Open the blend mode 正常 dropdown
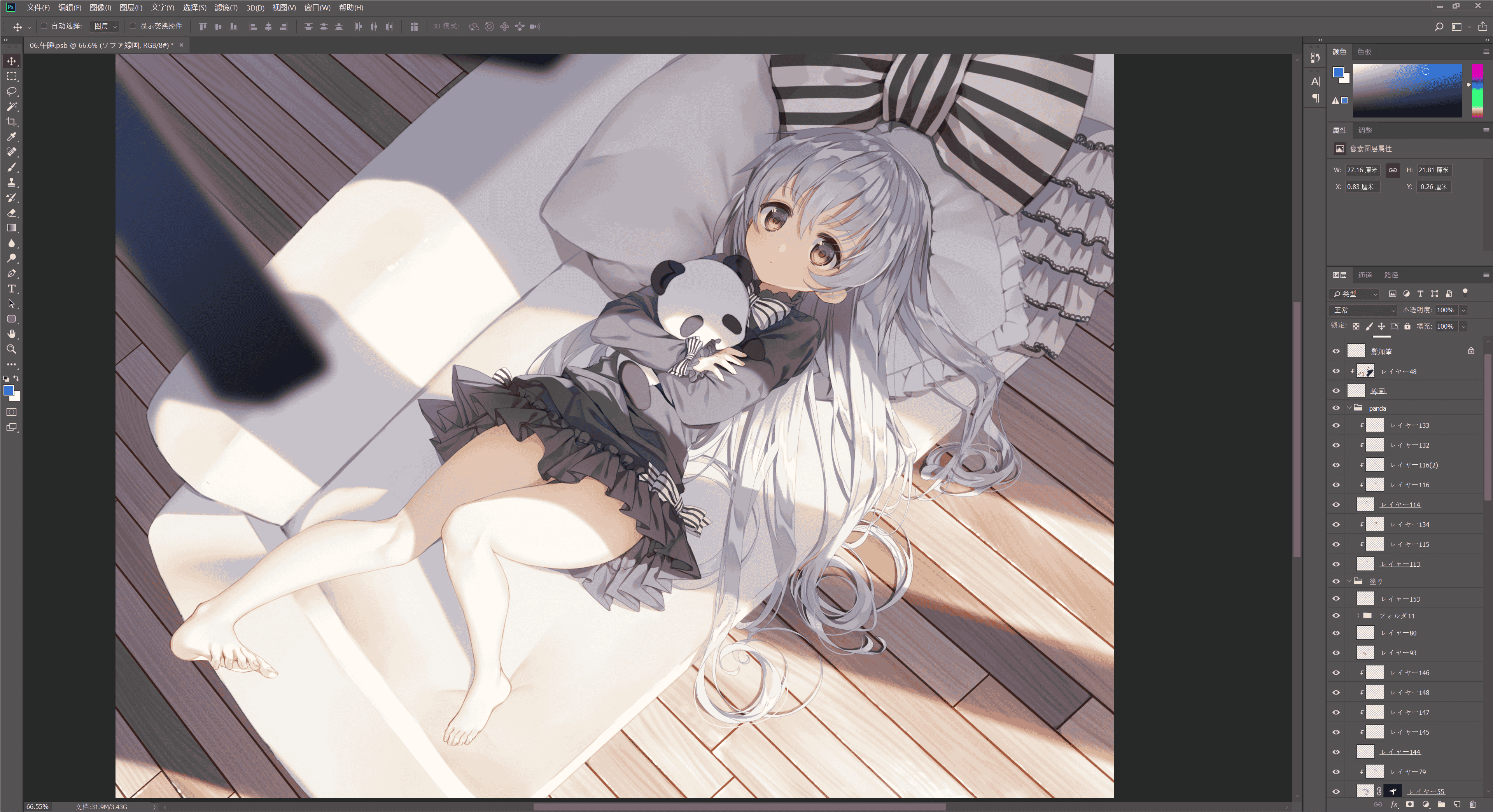Image resolution: width=1493 pixels, height=812 pixels. click(x=1364, y=310)
